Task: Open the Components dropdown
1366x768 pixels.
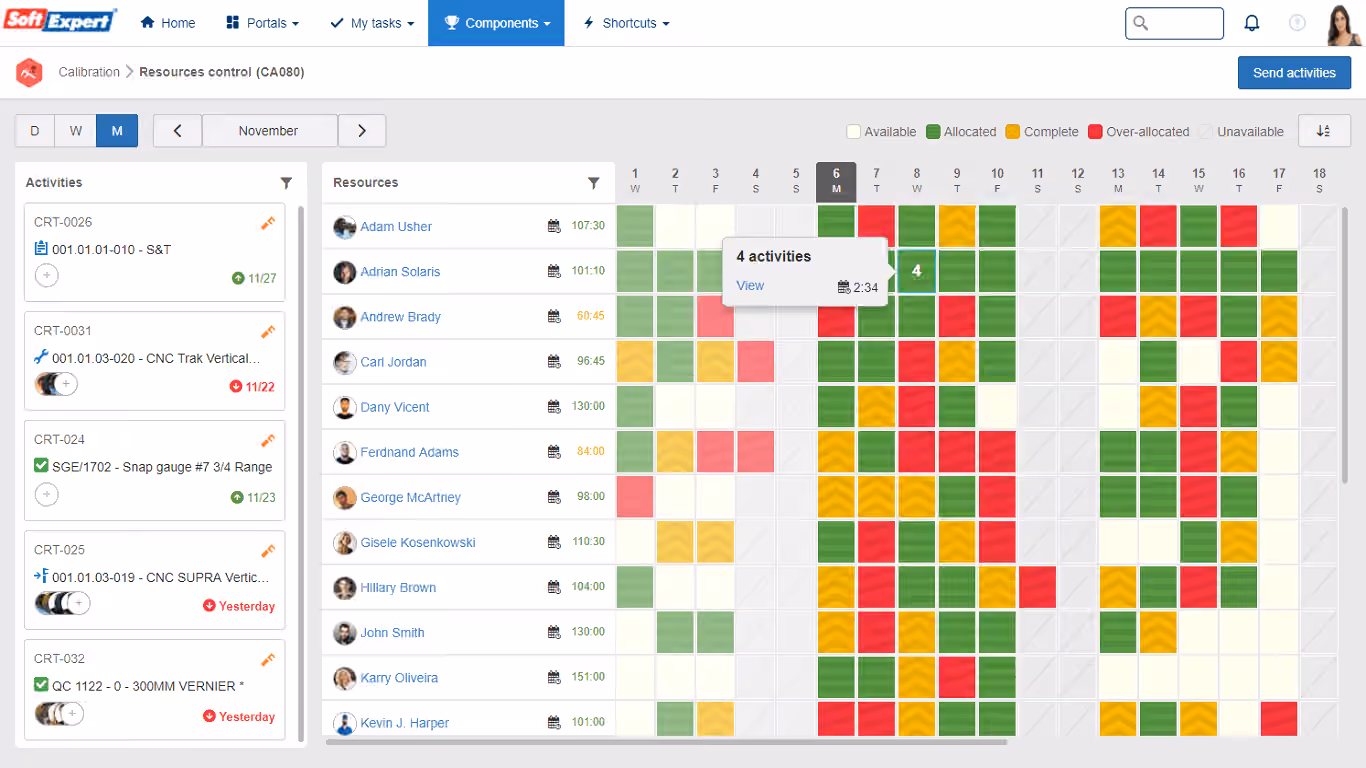Action: coord(497,23)
